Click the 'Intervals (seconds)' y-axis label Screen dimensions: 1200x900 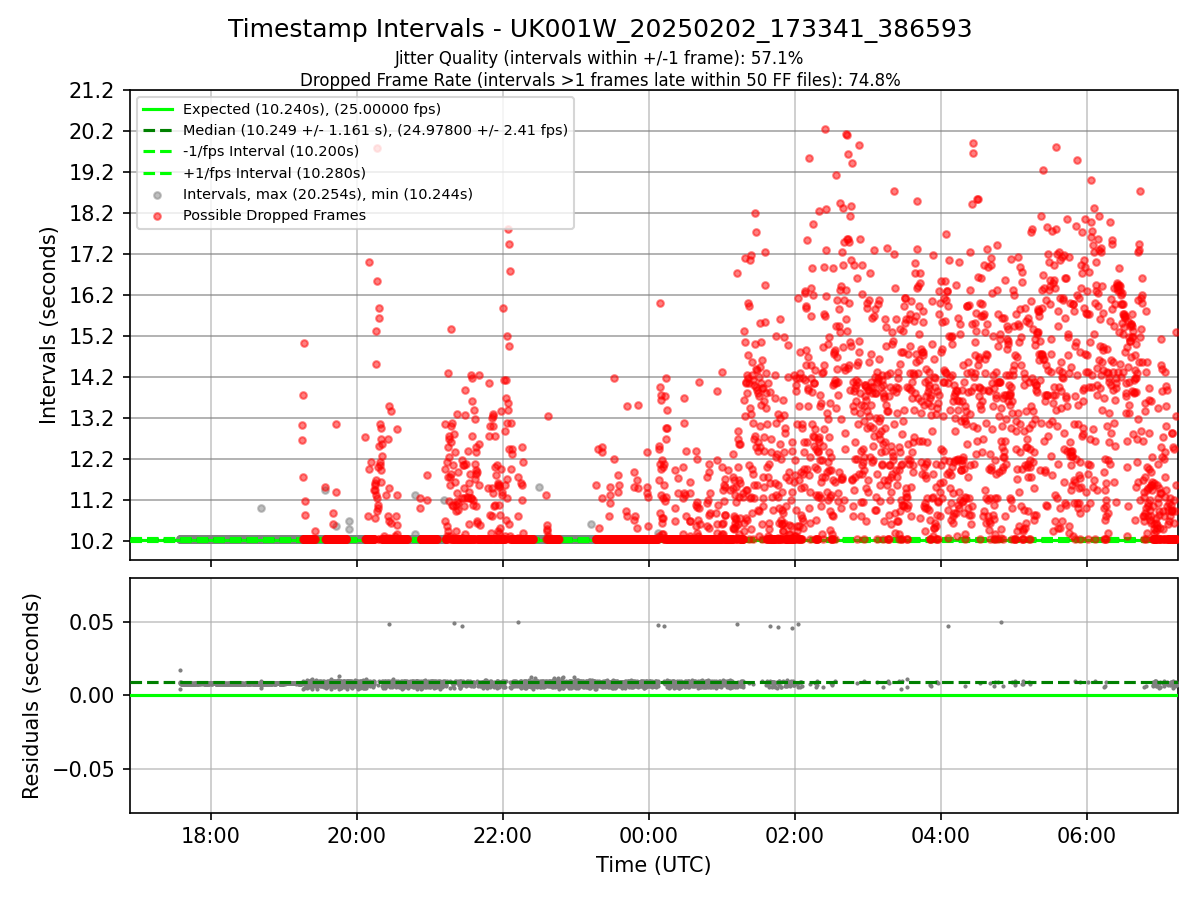point(49,325)
